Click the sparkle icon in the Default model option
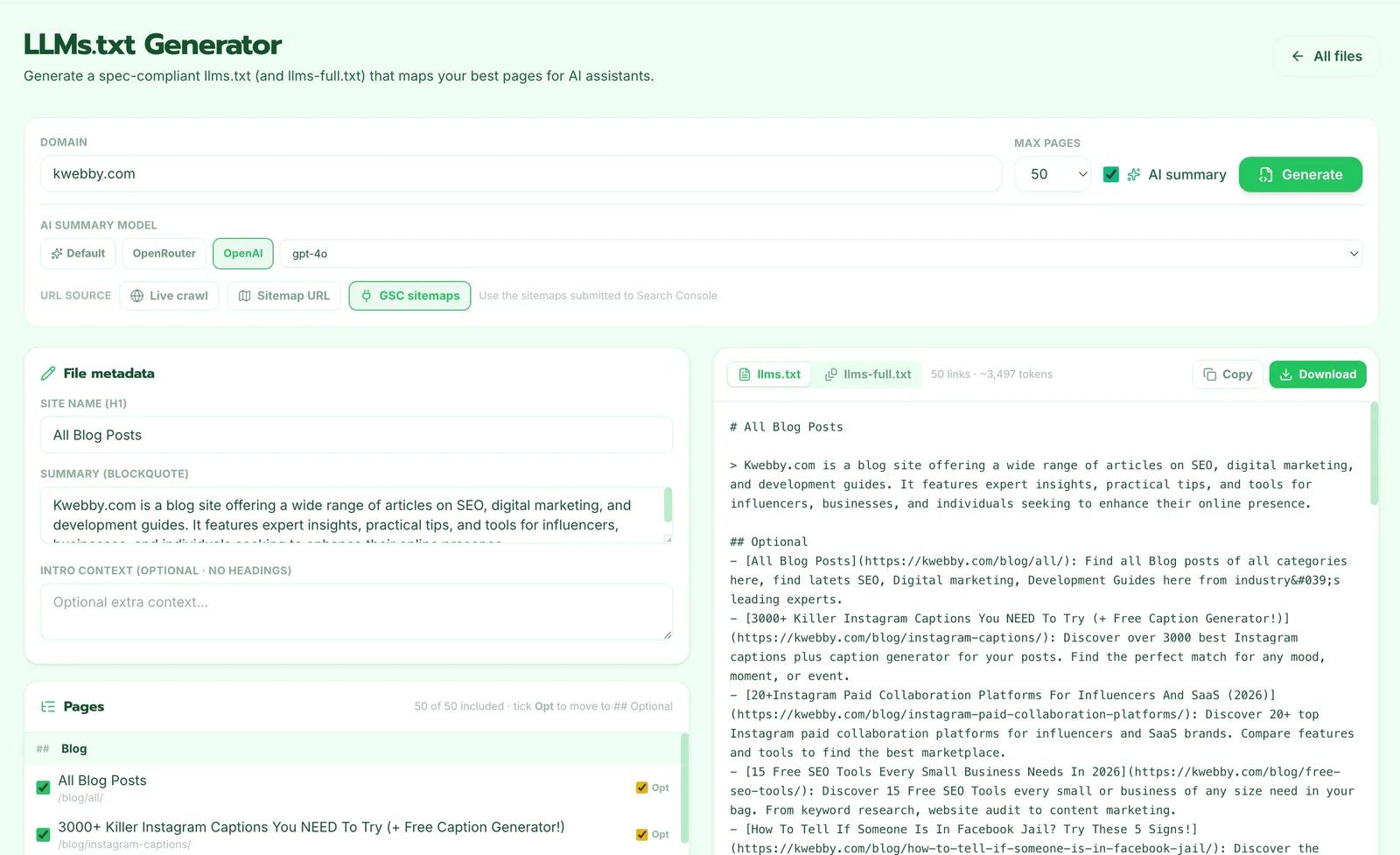 click(57, 254)
